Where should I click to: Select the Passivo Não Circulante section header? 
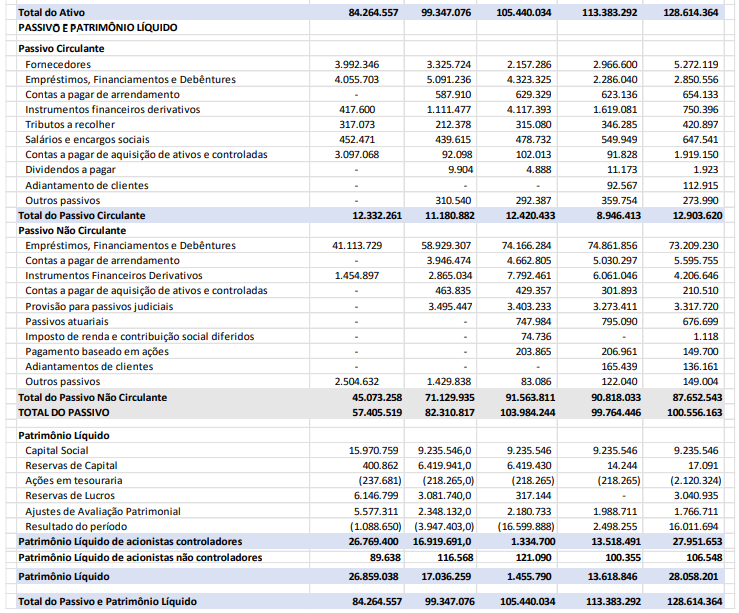tap(69, 230)
